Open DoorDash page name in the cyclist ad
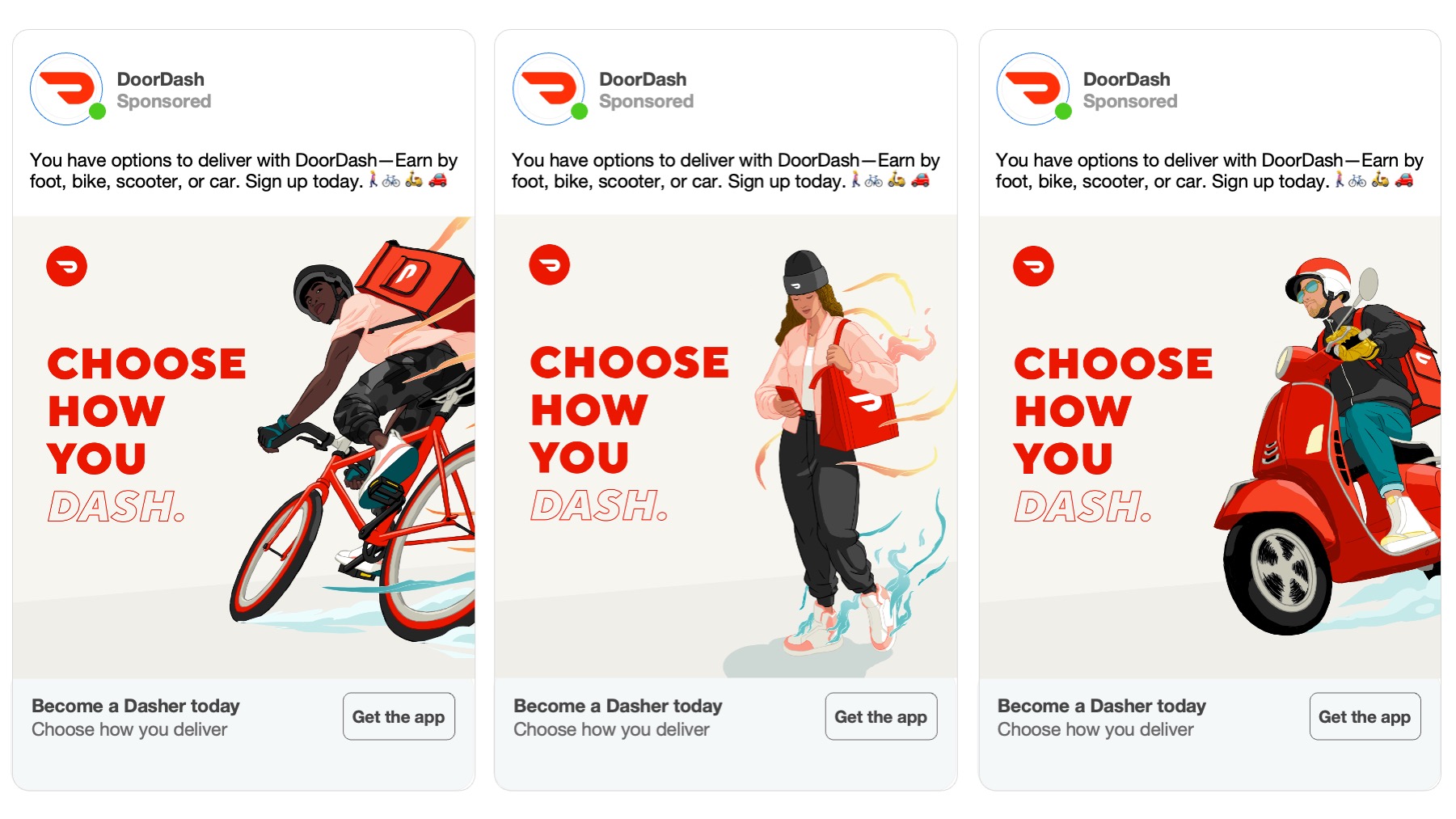 160,79
